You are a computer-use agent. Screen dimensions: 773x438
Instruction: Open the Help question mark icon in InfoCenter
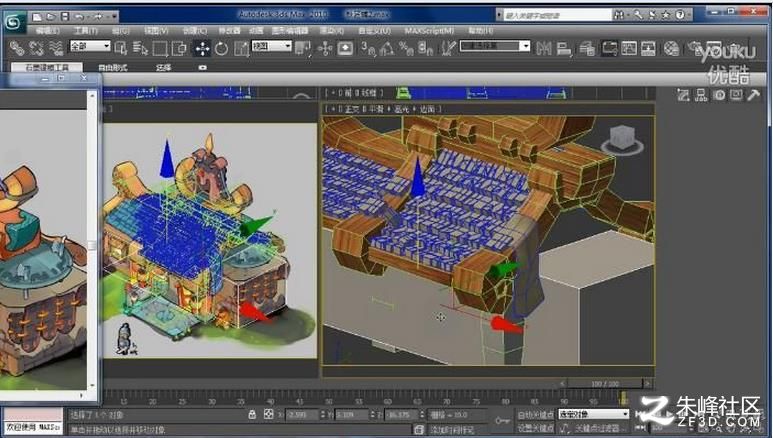[680, 15]
